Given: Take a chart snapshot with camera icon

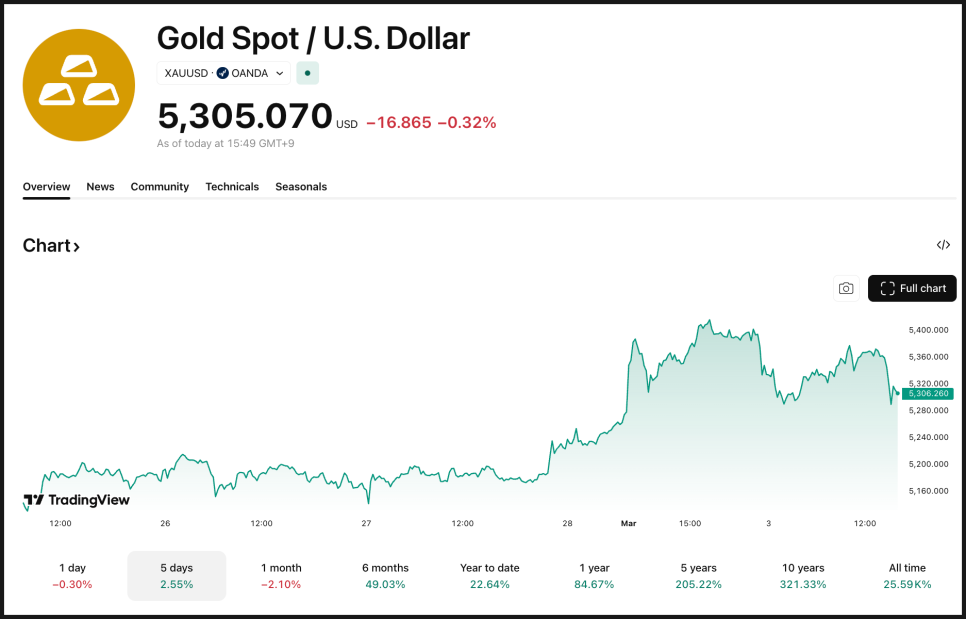Looking at the screenshot, I should click(846, 288).
